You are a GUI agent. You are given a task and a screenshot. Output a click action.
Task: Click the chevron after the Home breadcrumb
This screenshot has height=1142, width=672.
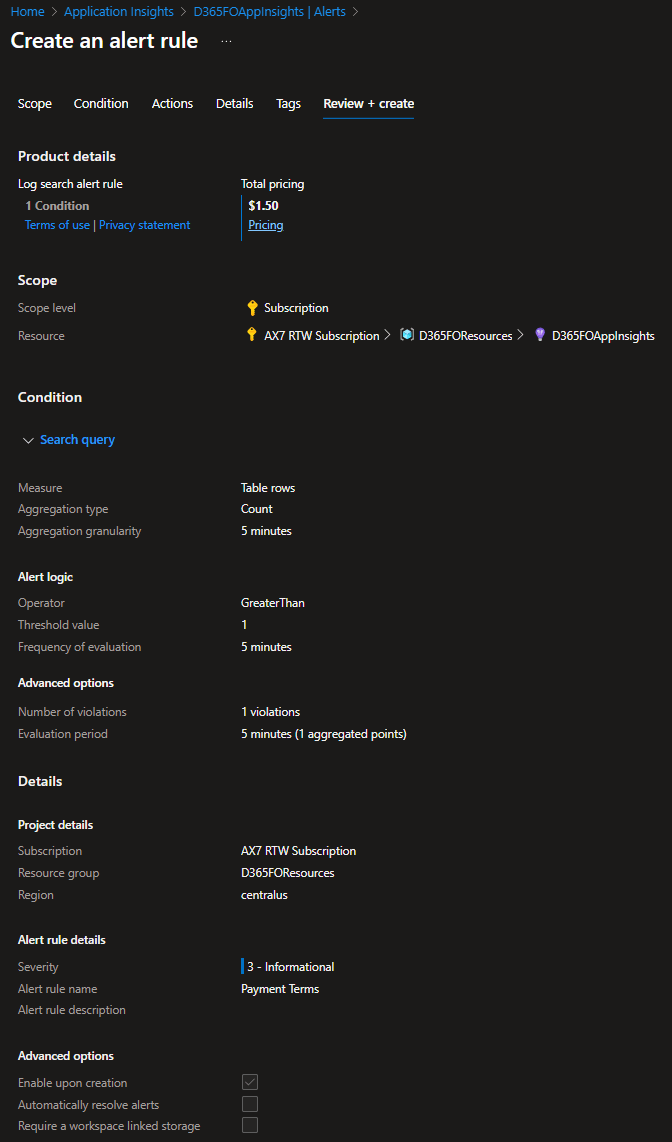tap(54, 12)
